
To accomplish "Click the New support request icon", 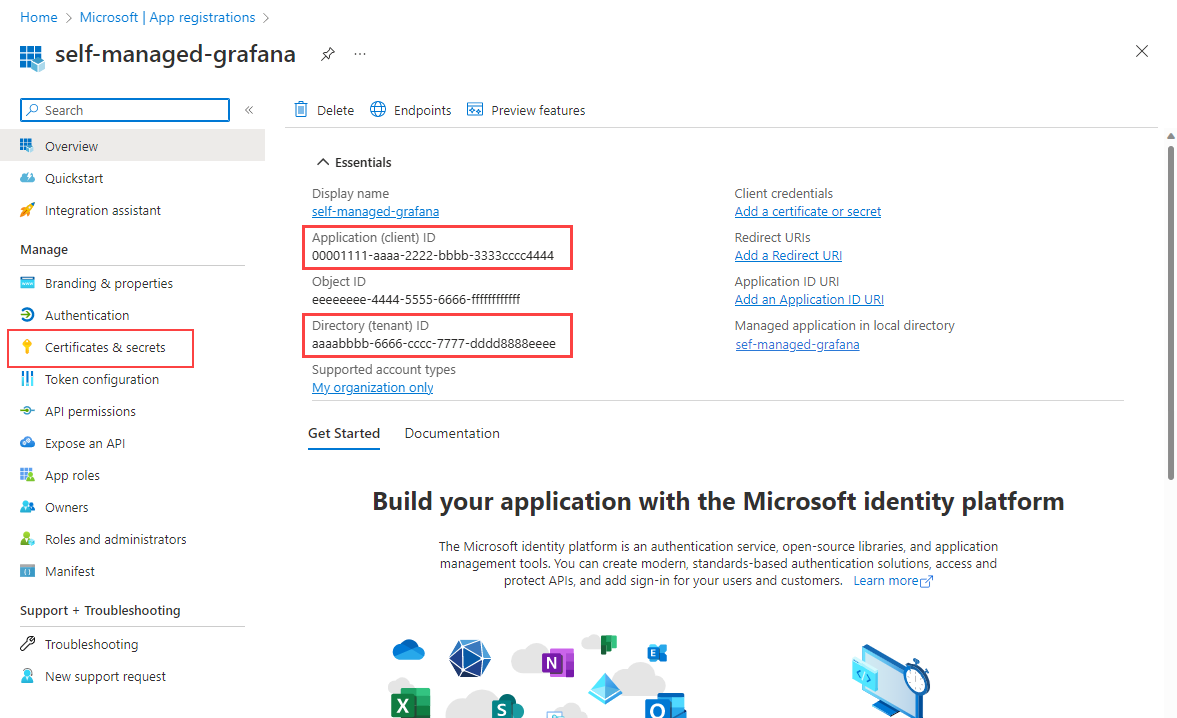I will click(x=27, y=676).
